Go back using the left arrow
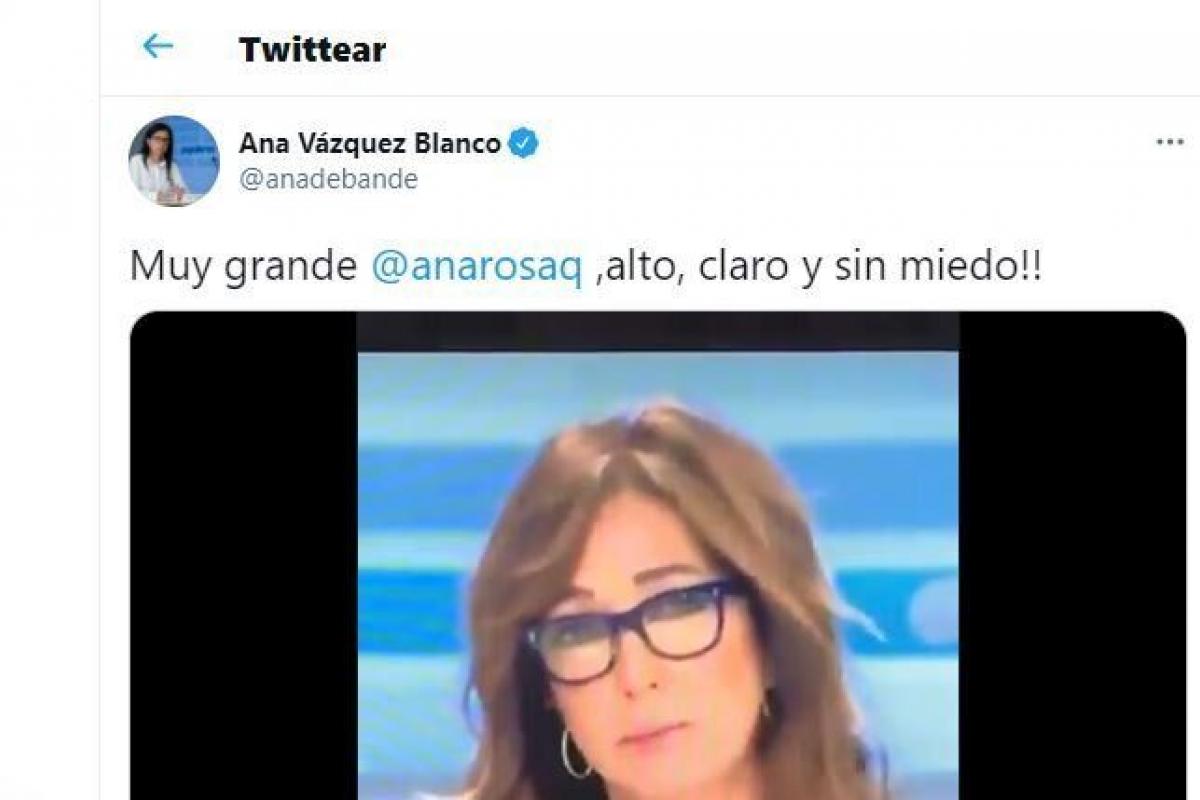 click(158, 46)
